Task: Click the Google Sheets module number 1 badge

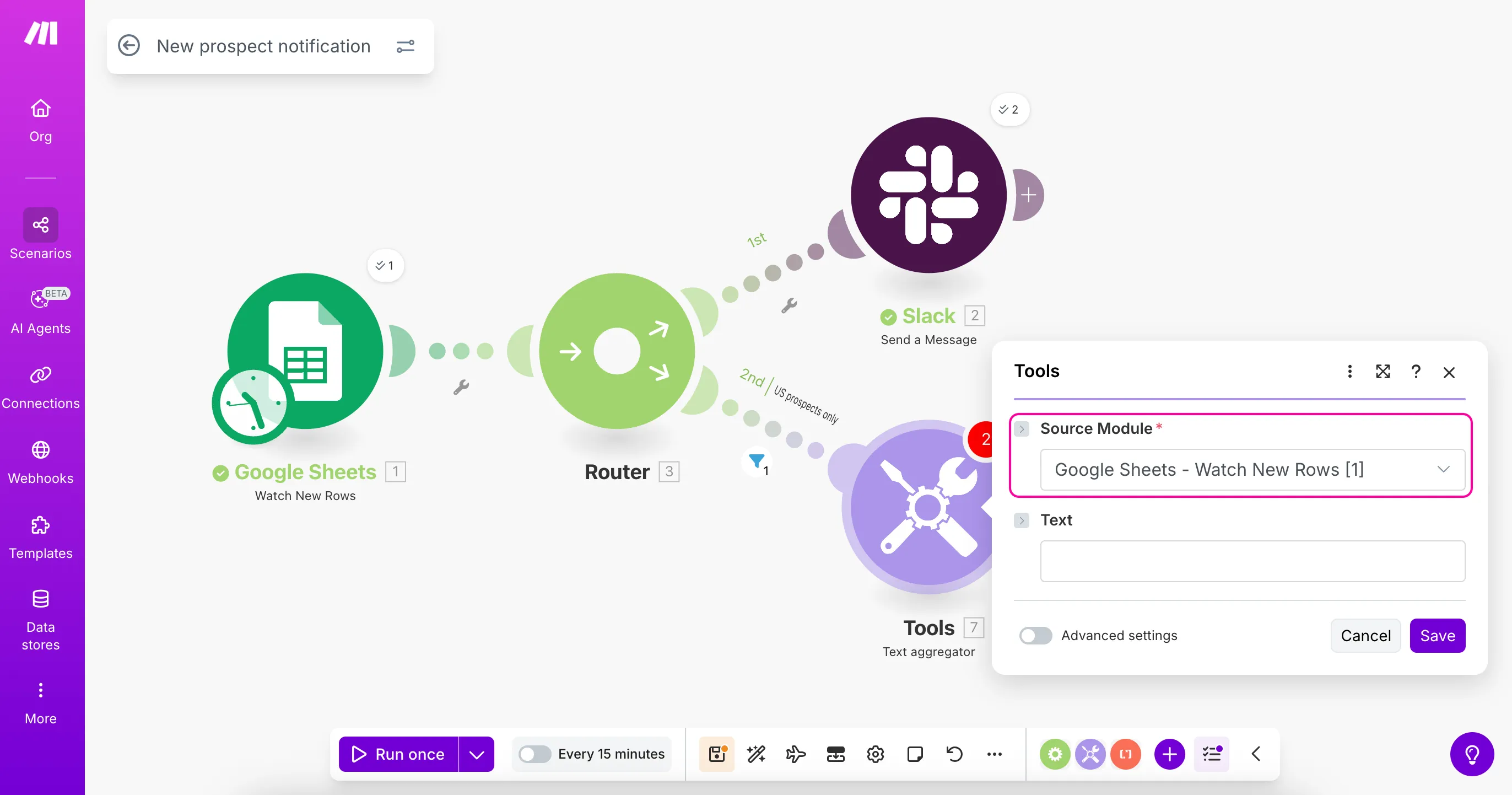Action: tap(396, 471)
